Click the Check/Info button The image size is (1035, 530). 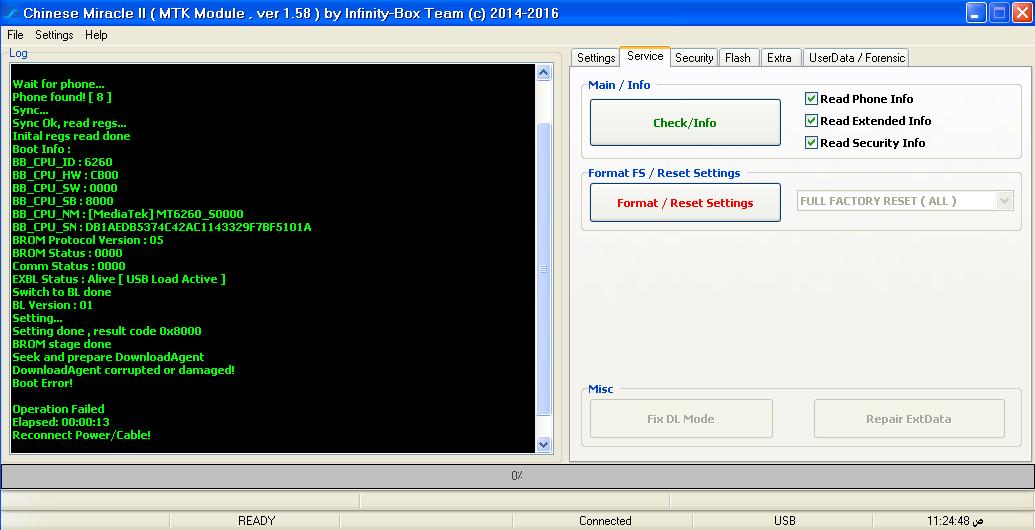click(684, 123)
